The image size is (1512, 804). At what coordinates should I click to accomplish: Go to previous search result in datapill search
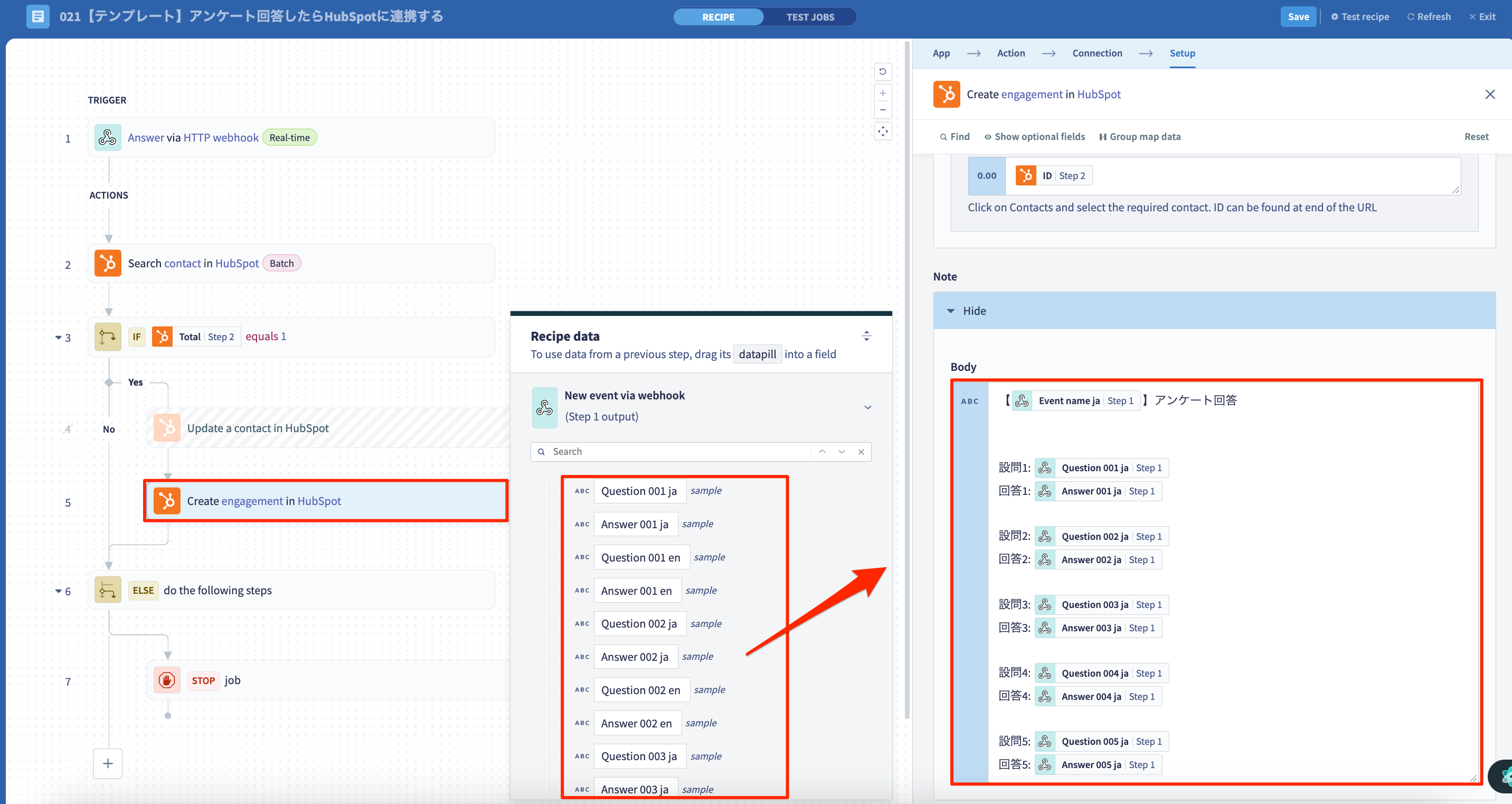[822, 452]
